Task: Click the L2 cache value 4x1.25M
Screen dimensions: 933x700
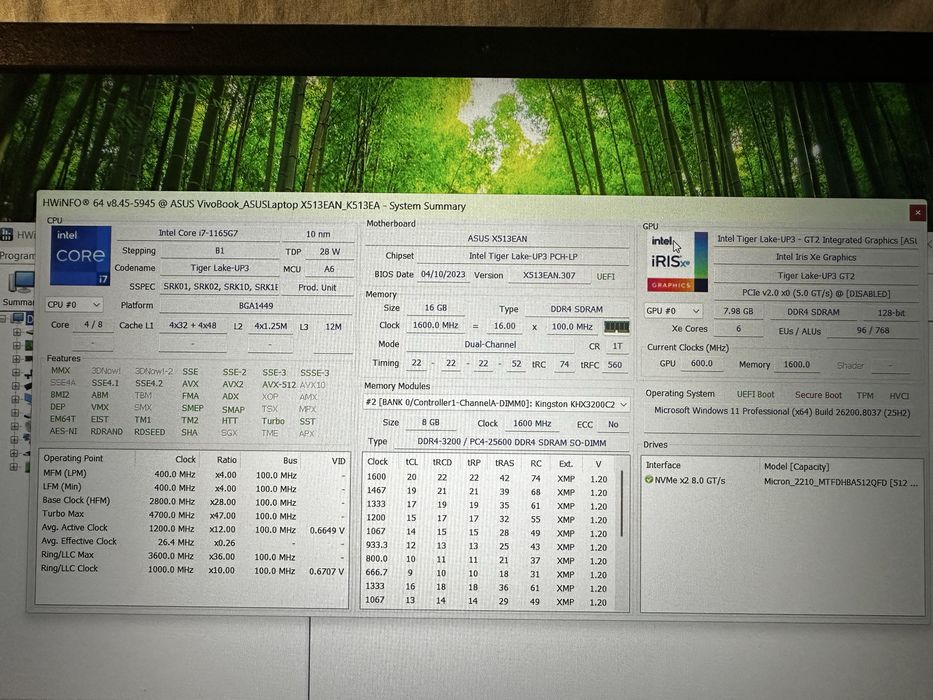Action: [271, 326]
